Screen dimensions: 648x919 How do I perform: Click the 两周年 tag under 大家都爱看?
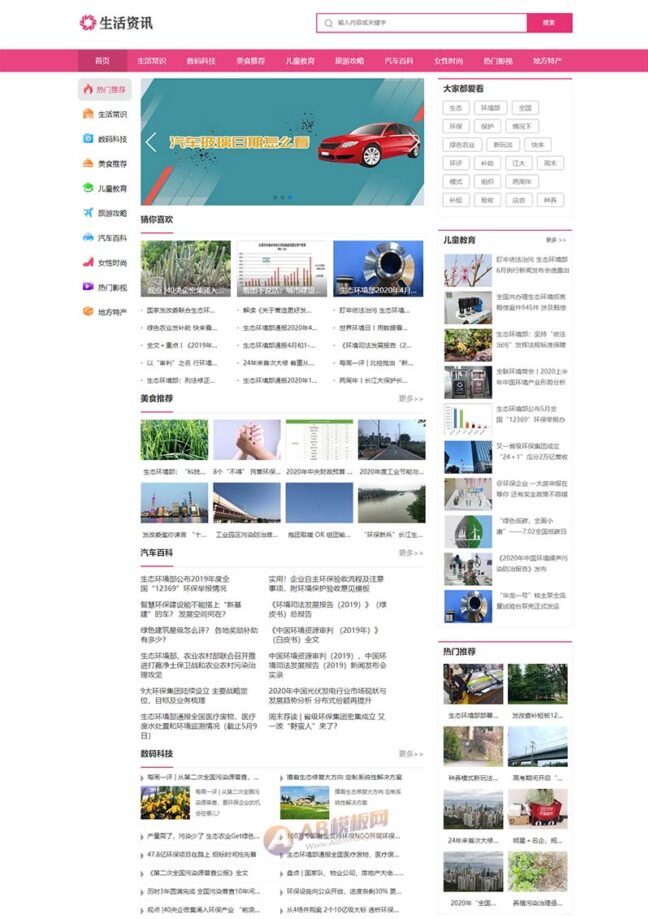521,182
